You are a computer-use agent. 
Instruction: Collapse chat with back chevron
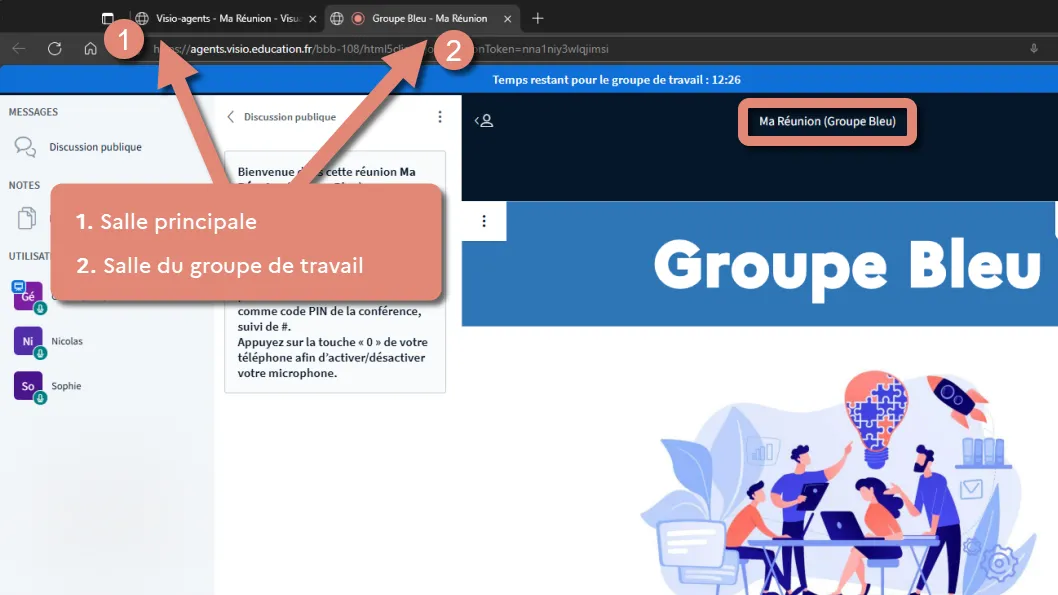click(231, 117)
